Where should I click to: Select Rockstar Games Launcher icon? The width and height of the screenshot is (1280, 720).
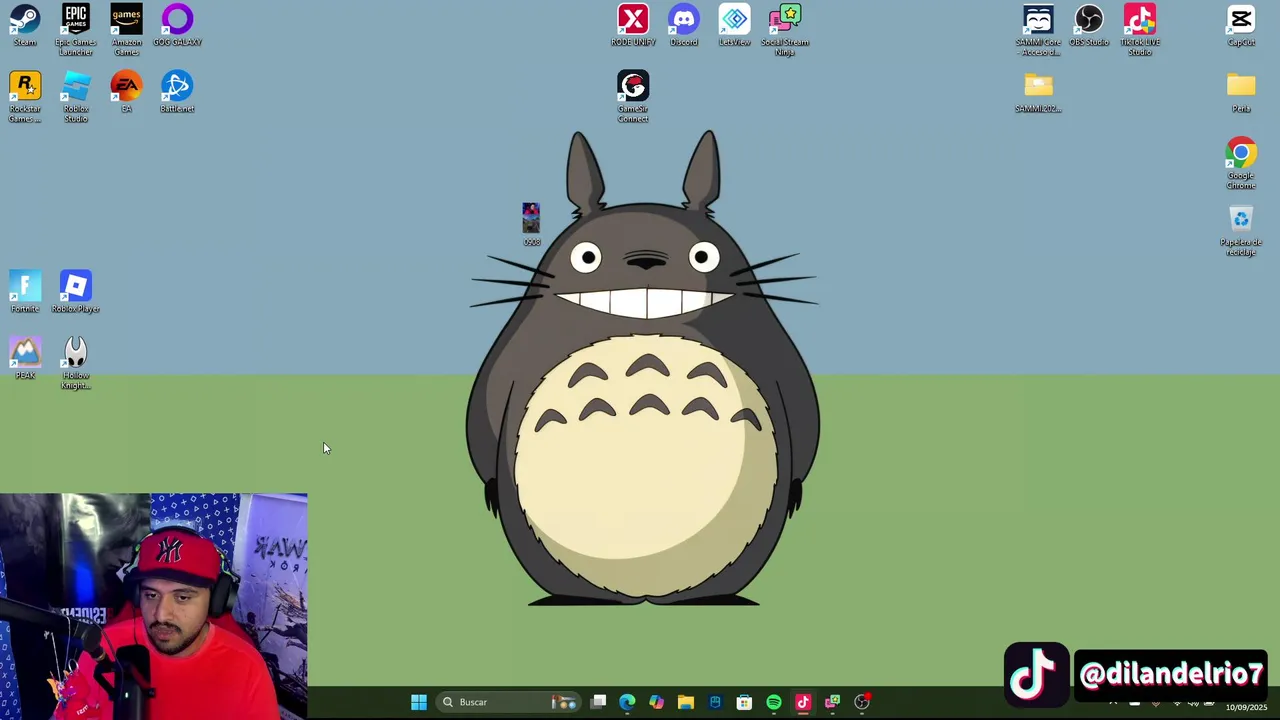coord(25,97)
